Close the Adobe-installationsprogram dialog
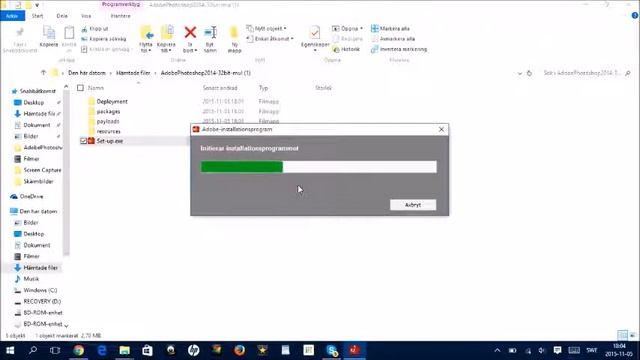Viewport: 640px width, 360px height. [x=441, y=129]
